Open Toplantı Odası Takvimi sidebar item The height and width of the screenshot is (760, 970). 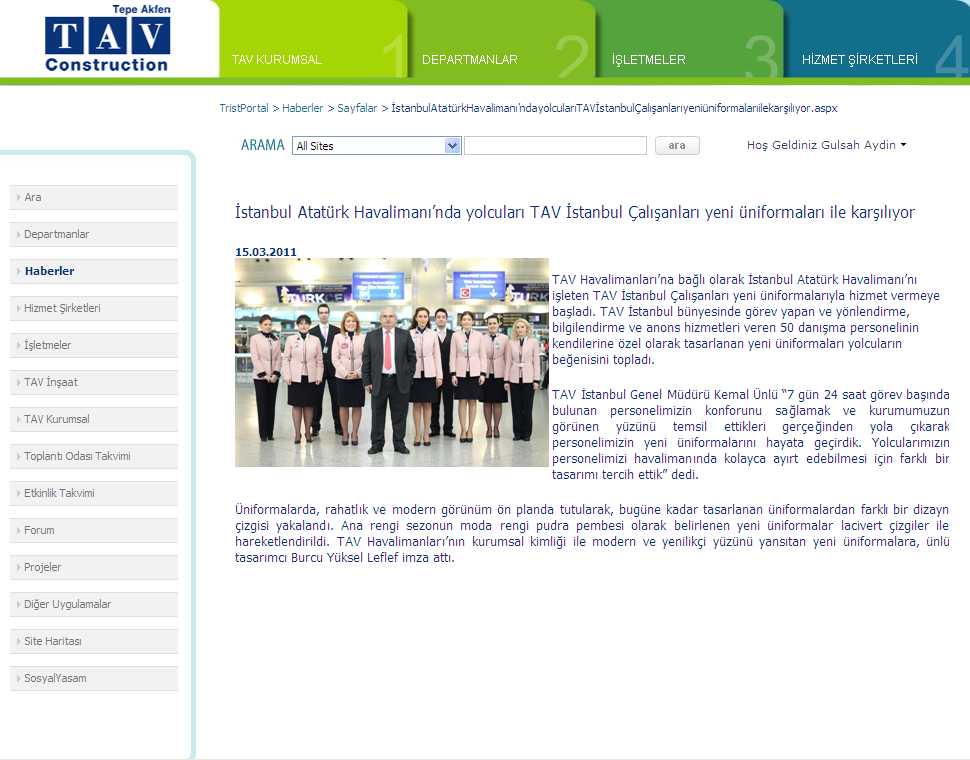pyautogui.click(x=94, y=456)
